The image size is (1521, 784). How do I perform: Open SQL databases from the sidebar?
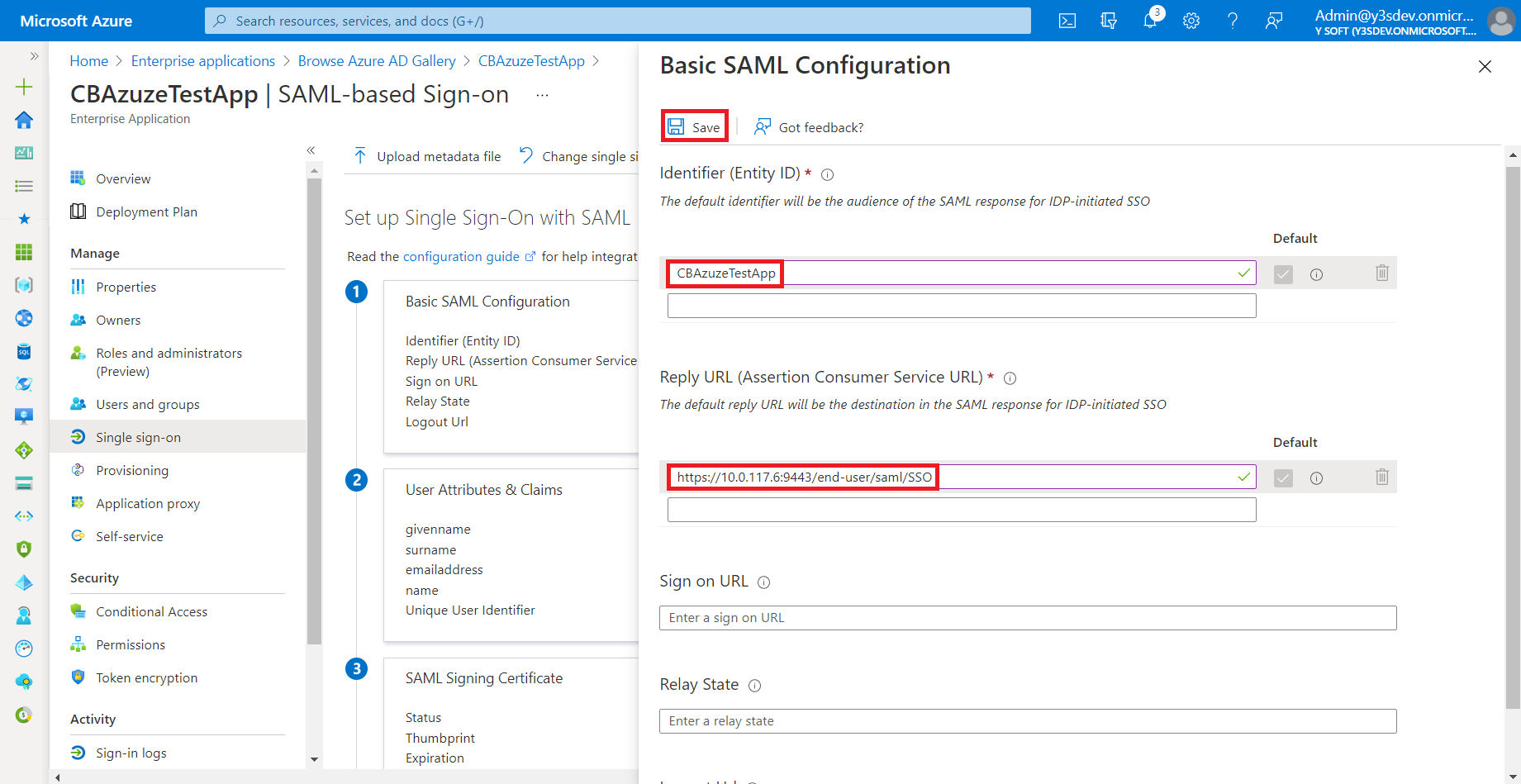tap(24, 351)
